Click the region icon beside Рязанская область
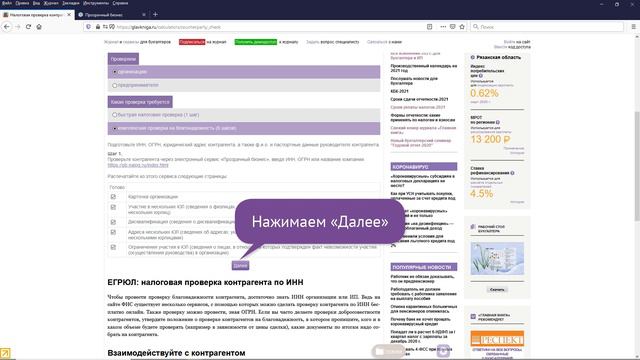This screenshot has width=640, height=360. coord(473,58)
